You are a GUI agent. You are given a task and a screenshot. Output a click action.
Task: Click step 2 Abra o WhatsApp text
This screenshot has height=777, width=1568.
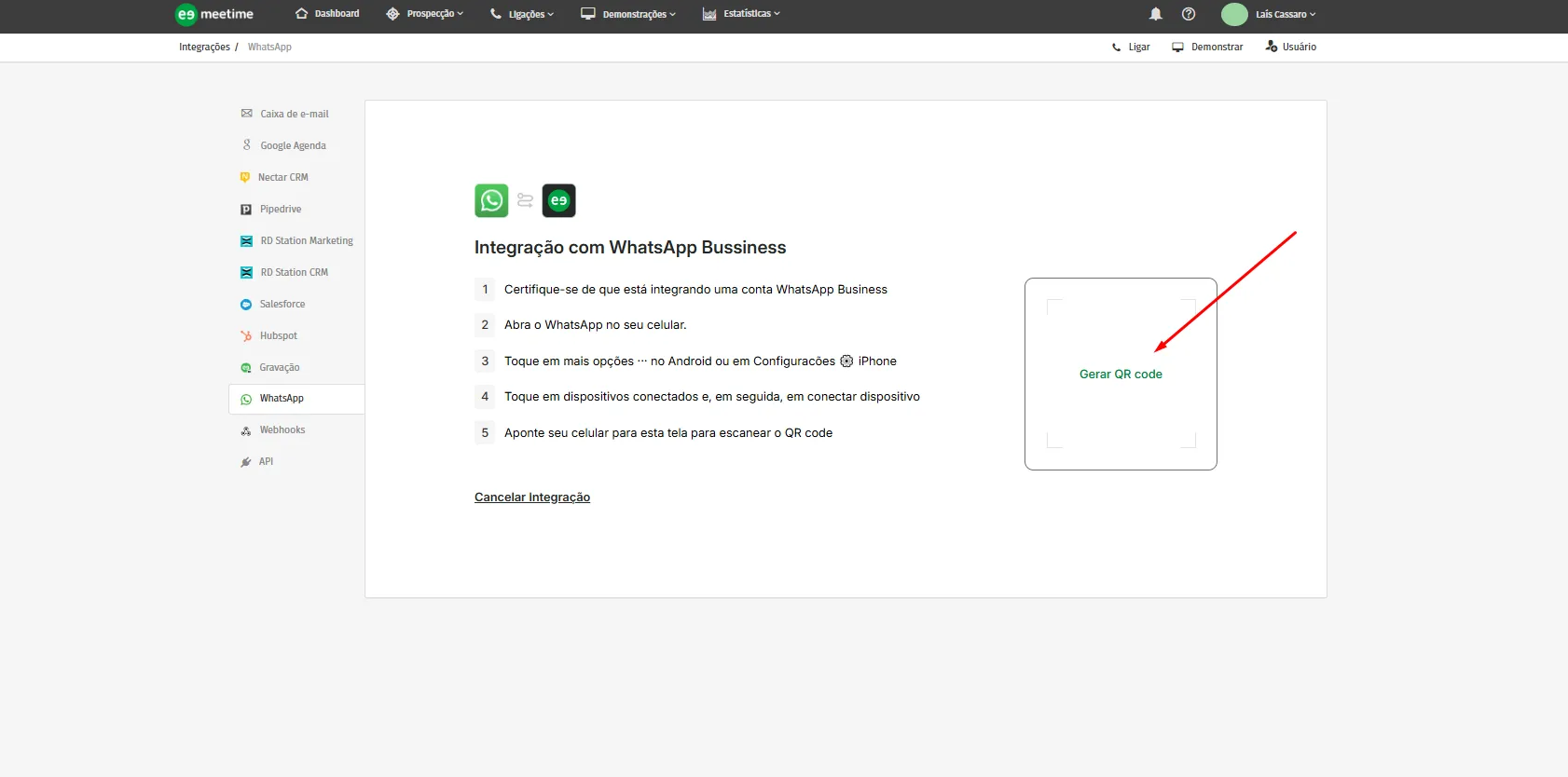[595, 325]
